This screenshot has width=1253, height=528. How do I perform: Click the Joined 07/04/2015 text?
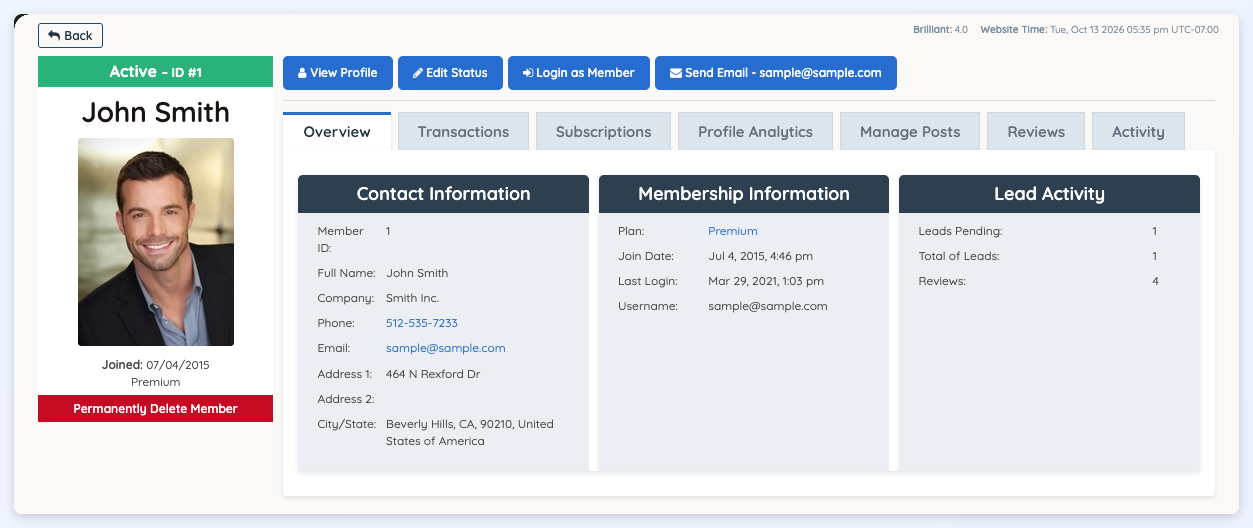coord(155,365)
